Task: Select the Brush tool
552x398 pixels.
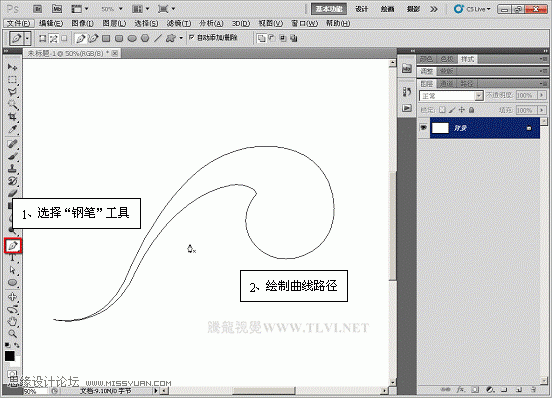Action: pos(13,156)
